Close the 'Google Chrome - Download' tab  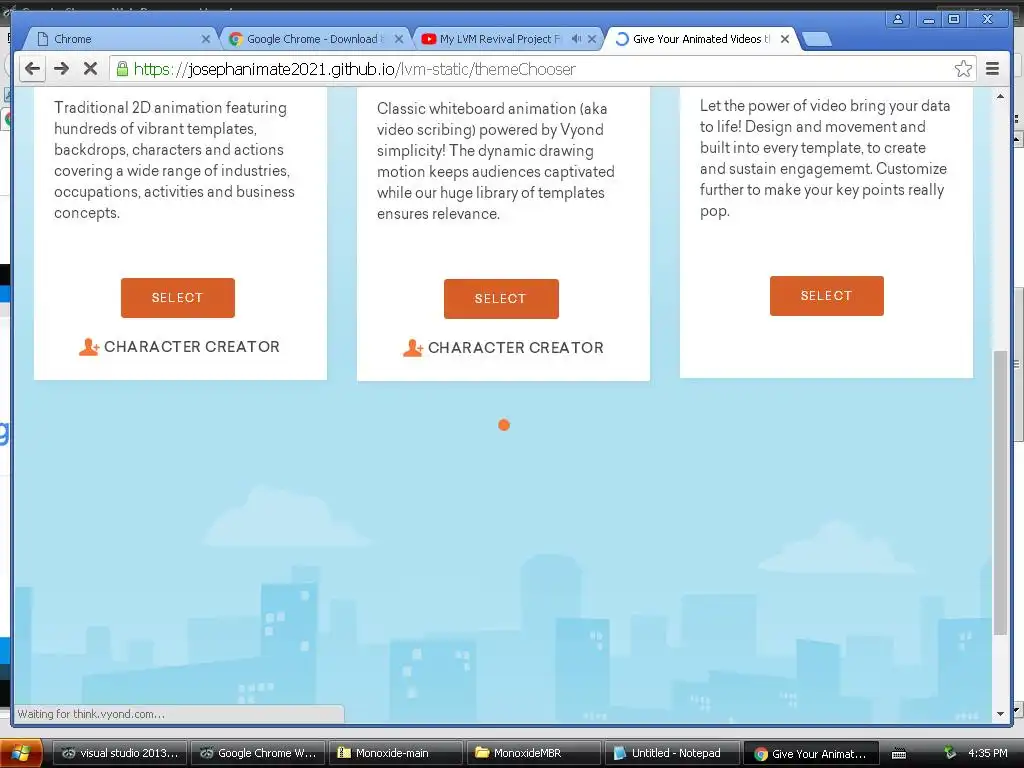(399, 39)
